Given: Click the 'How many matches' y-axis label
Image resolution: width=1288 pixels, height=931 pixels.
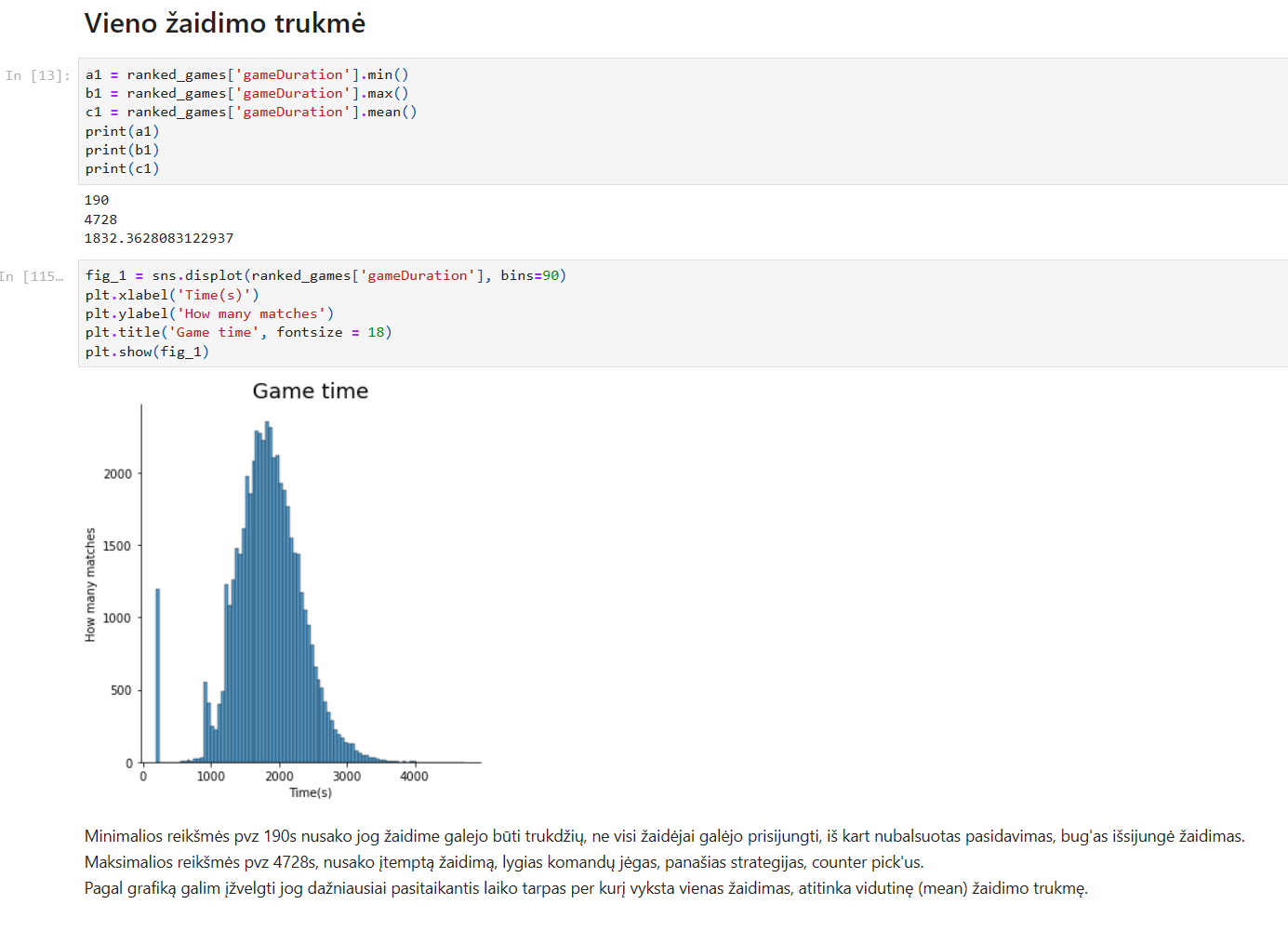Looking at the screenshot, I should coord(90,584).
